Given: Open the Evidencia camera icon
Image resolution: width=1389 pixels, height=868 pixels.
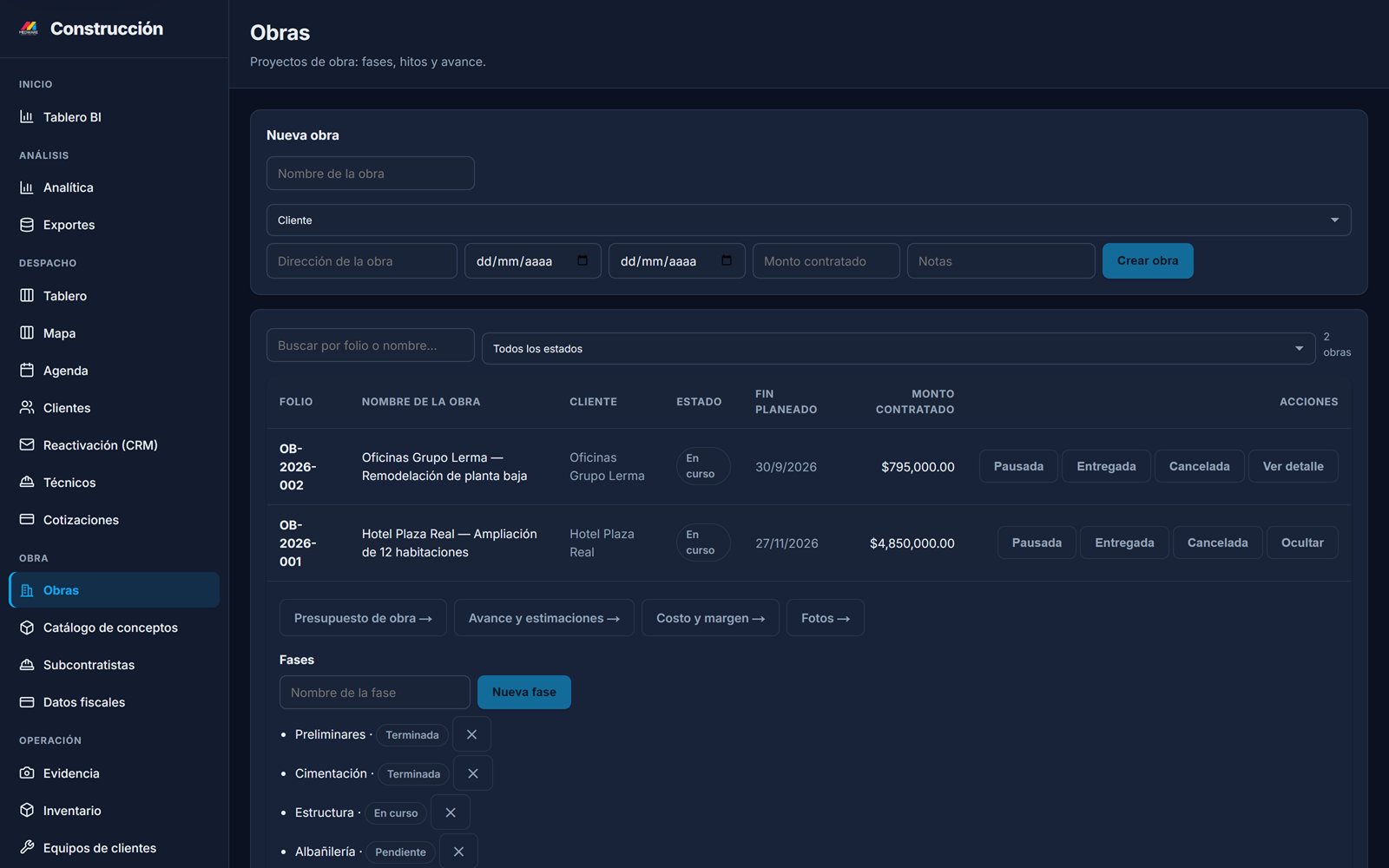Looking at the screenshot, I should [x=27, y=773].
